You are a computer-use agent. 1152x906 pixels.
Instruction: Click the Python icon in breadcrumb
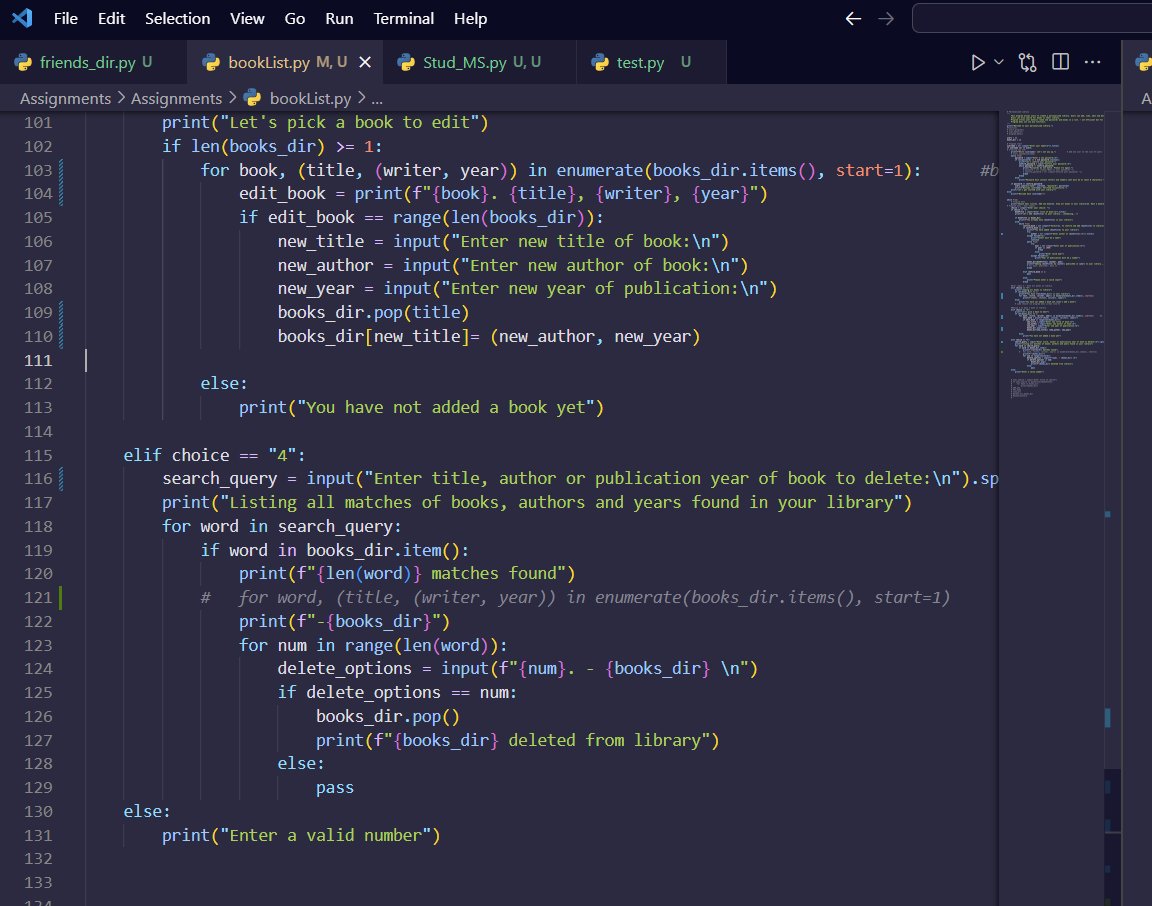tap(252, 98)
